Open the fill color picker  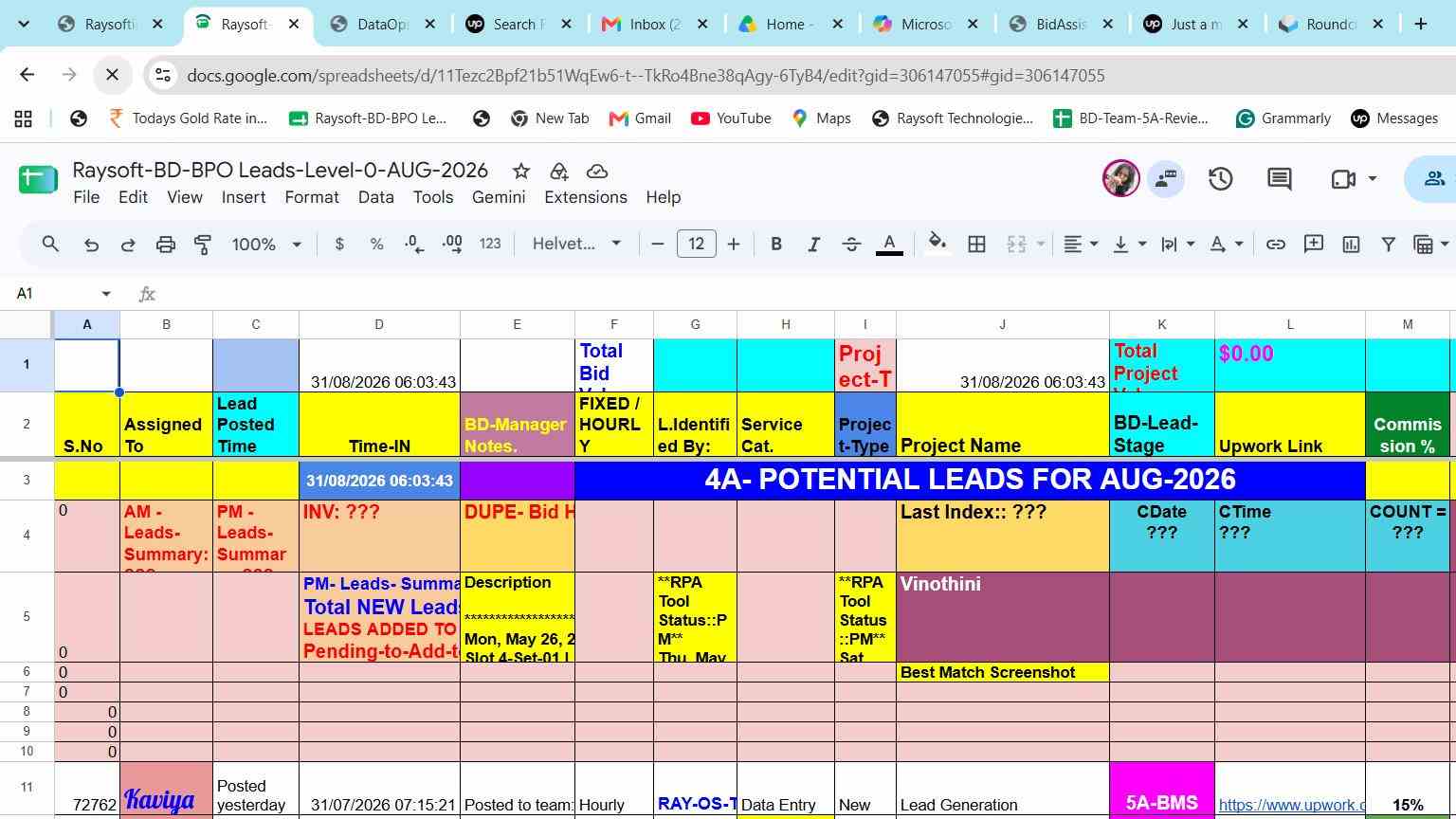click(937, 245)
